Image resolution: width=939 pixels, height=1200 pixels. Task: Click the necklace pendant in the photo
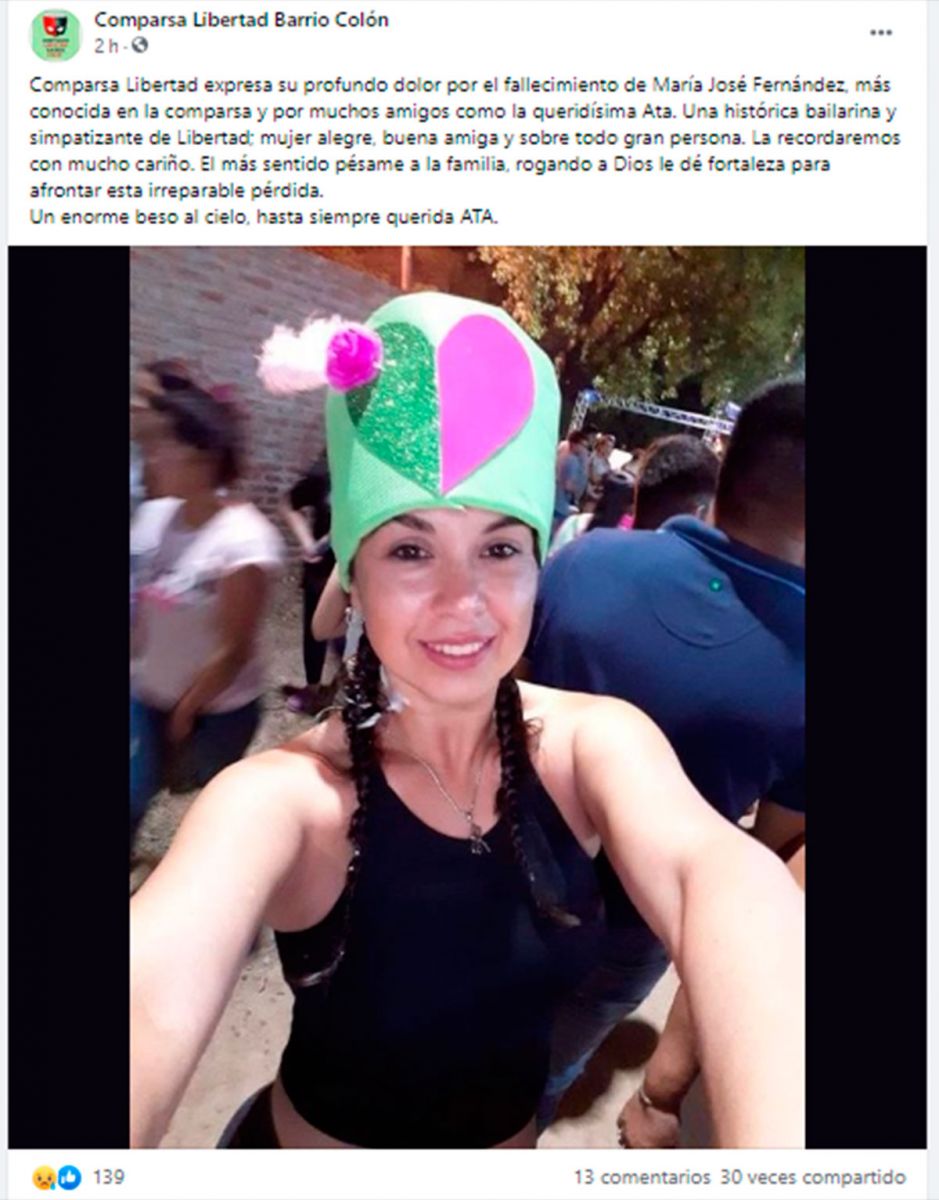[478, 839]
